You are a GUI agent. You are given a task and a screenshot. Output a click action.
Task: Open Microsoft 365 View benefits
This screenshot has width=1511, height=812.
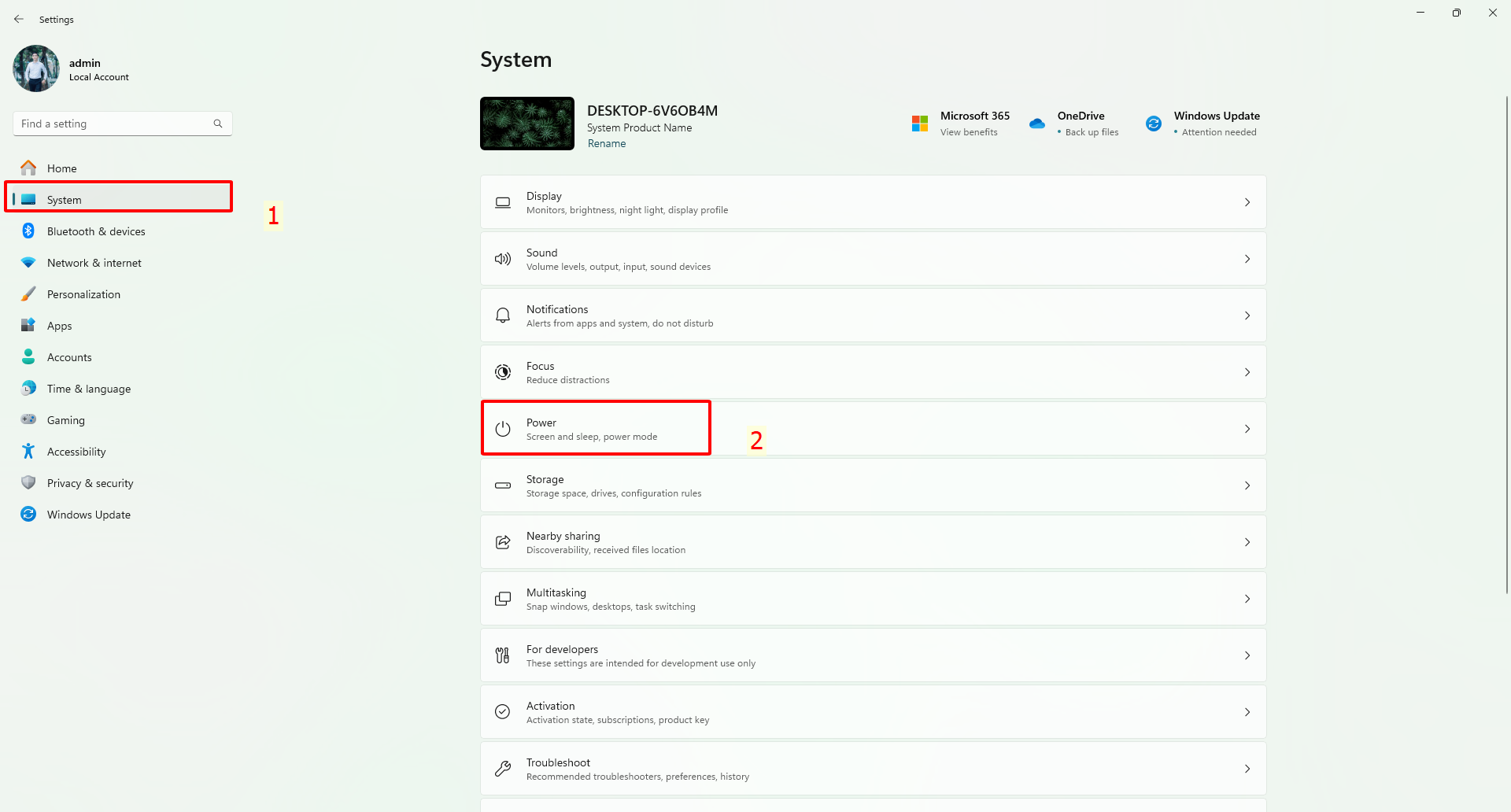point(969,132)
